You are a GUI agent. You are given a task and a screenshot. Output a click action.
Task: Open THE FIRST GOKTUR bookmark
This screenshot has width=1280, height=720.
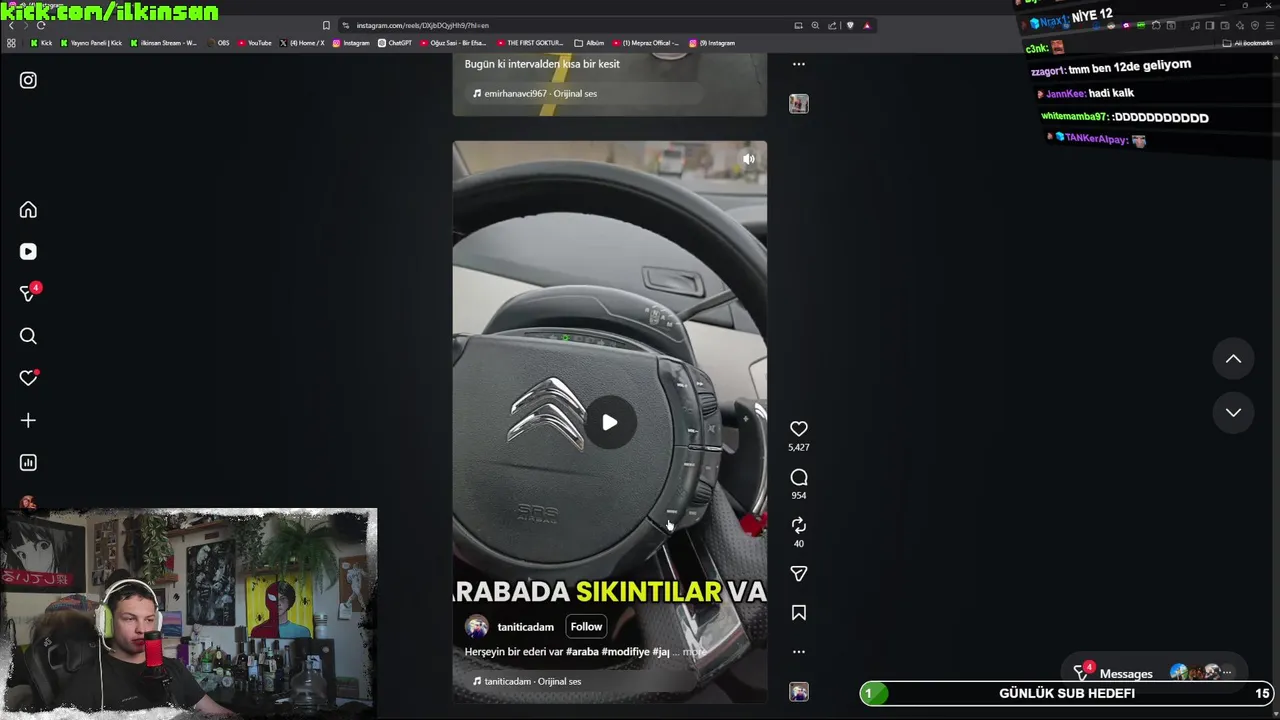click(x=530, y=43)
